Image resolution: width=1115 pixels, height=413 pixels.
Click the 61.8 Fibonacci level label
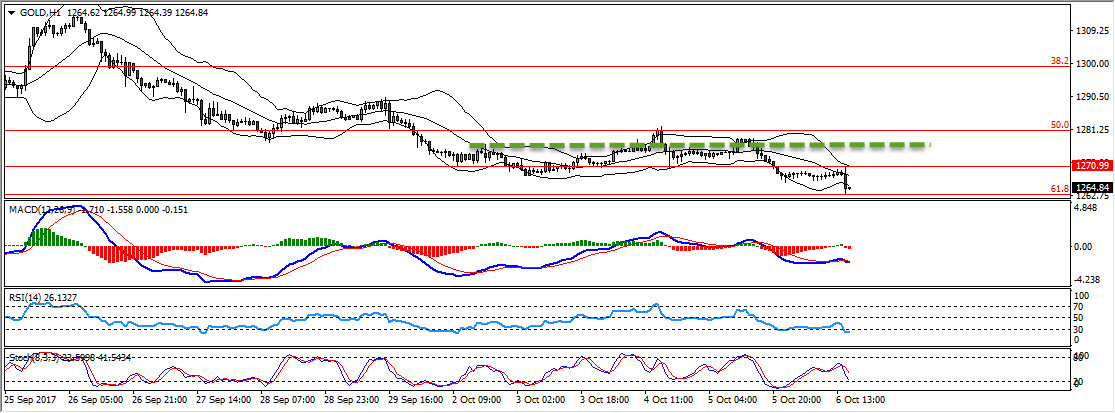1059,188
